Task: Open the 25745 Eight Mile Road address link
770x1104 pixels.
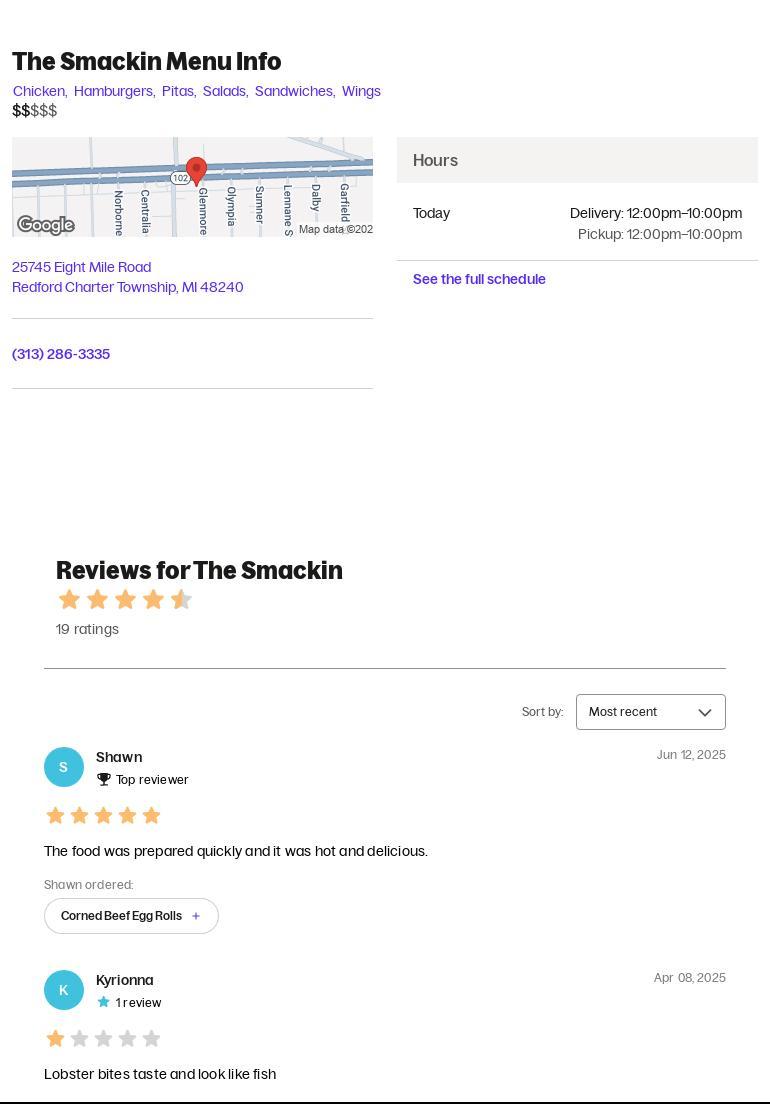Action: pos(81,267)
